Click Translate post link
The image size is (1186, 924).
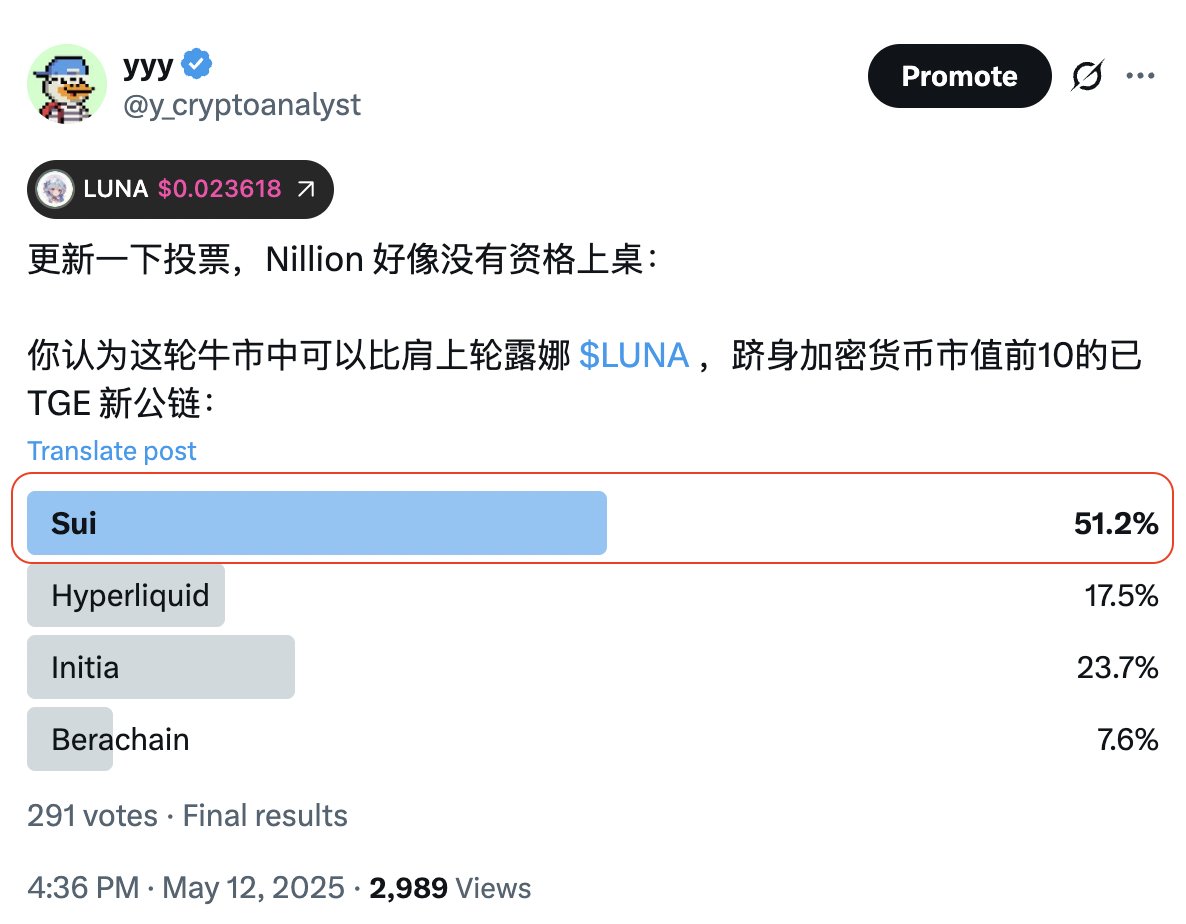(x=112, y=451)
